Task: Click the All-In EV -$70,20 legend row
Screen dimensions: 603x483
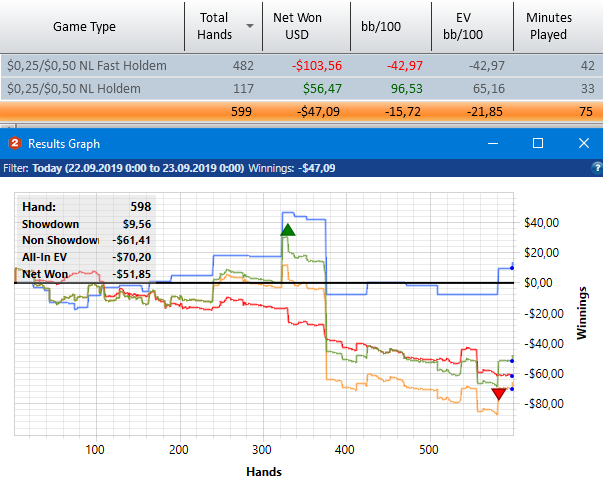Action: click(87, 257)
